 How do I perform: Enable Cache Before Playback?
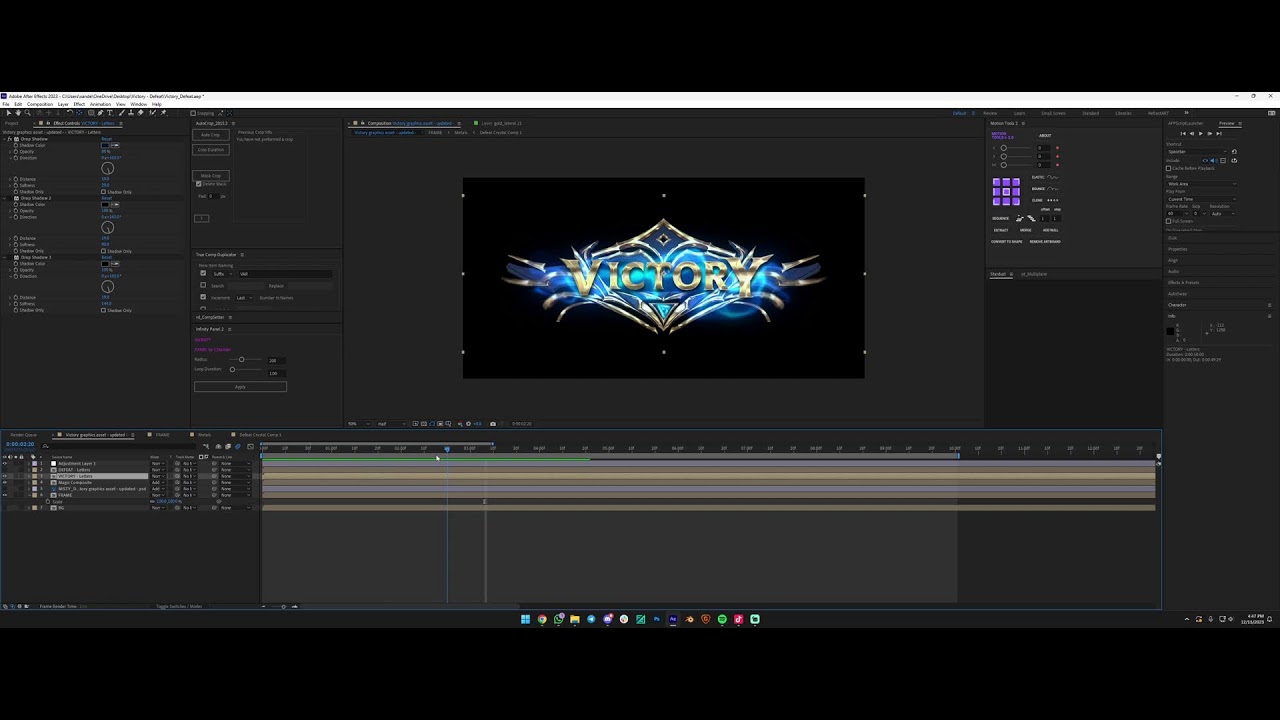[1168, 168]
